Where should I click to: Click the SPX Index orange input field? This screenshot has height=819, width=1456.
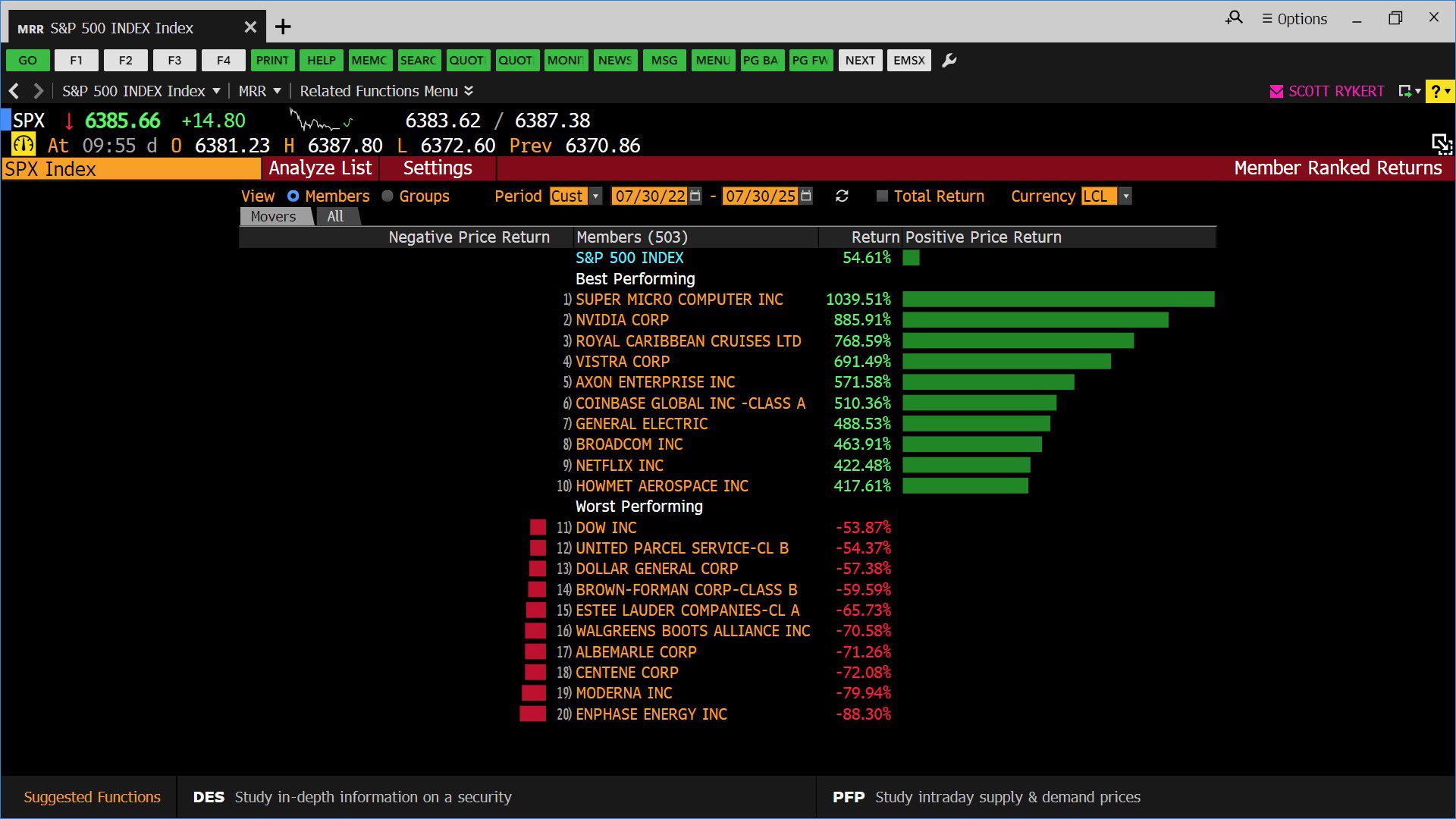click(131, 168)
